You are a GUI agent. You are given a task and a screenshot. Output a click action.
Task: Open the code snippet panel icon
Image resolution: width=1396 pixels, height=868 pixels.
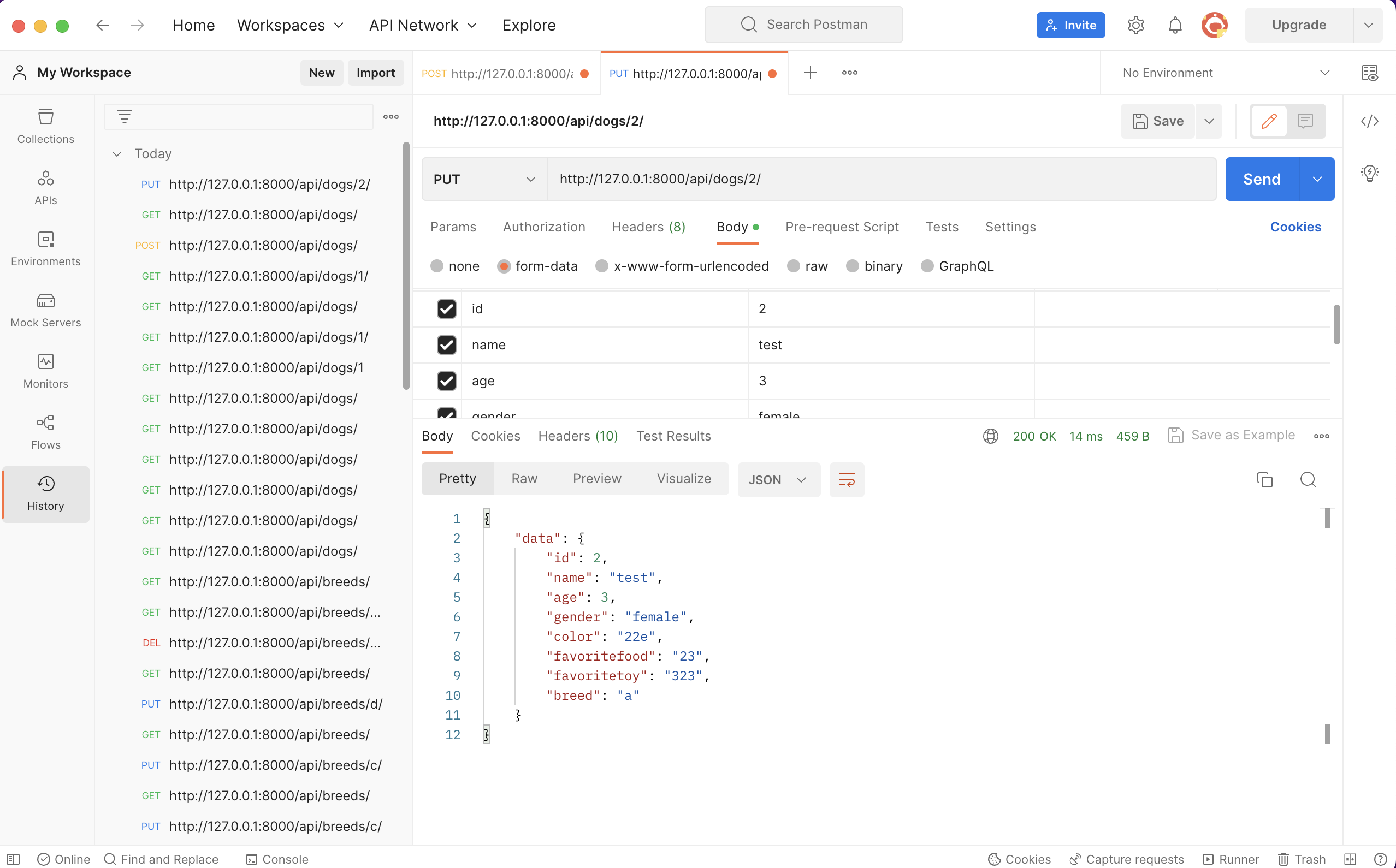pyautogui.click(x=1370, y=121)
